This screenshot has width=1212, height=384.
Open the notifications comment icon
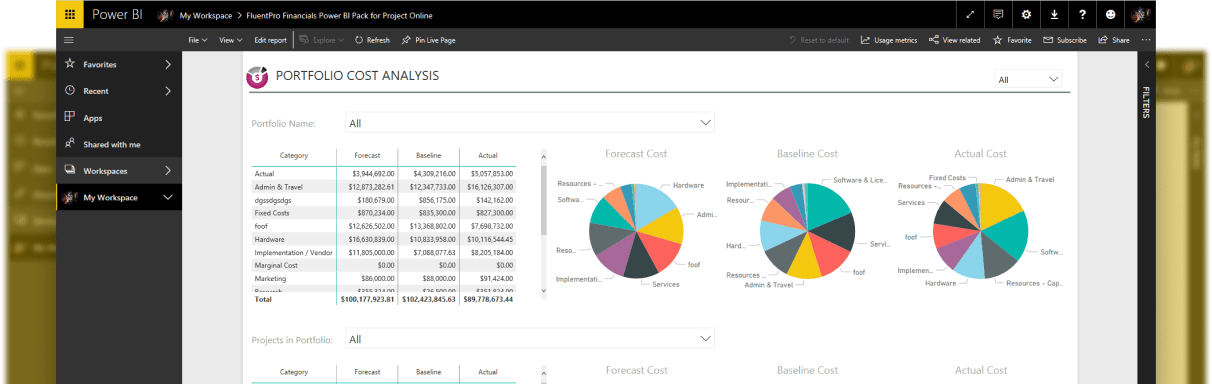pyautogui.click(x=998, y=15)
